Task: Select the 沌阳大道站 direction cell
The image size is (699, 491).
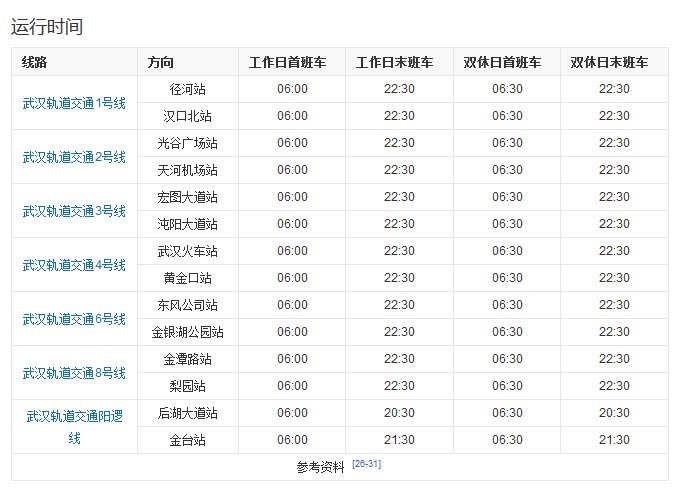Action: [x=188, y=224]
